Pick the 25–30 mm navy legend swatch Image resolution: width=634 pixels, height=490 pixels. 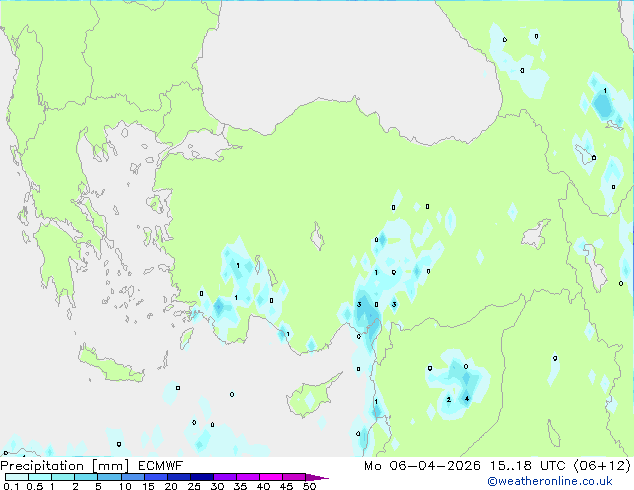click(x=201, y=477)
